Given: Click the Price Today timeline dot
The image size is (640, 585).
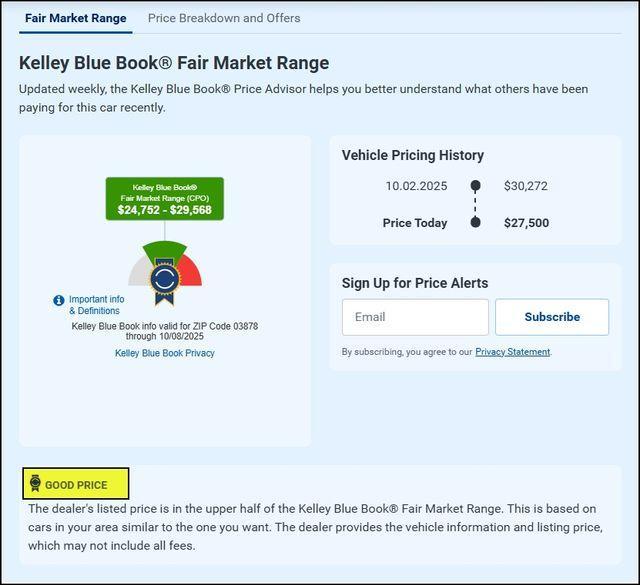Looking at the screenshot, I should 475,222.
